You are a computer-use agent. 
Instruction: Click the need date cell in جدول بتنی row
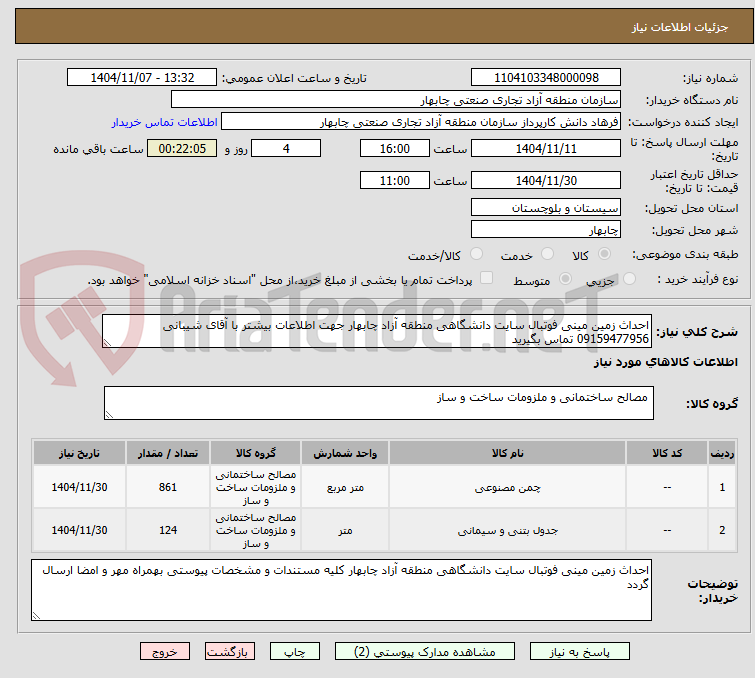[79, 530]
